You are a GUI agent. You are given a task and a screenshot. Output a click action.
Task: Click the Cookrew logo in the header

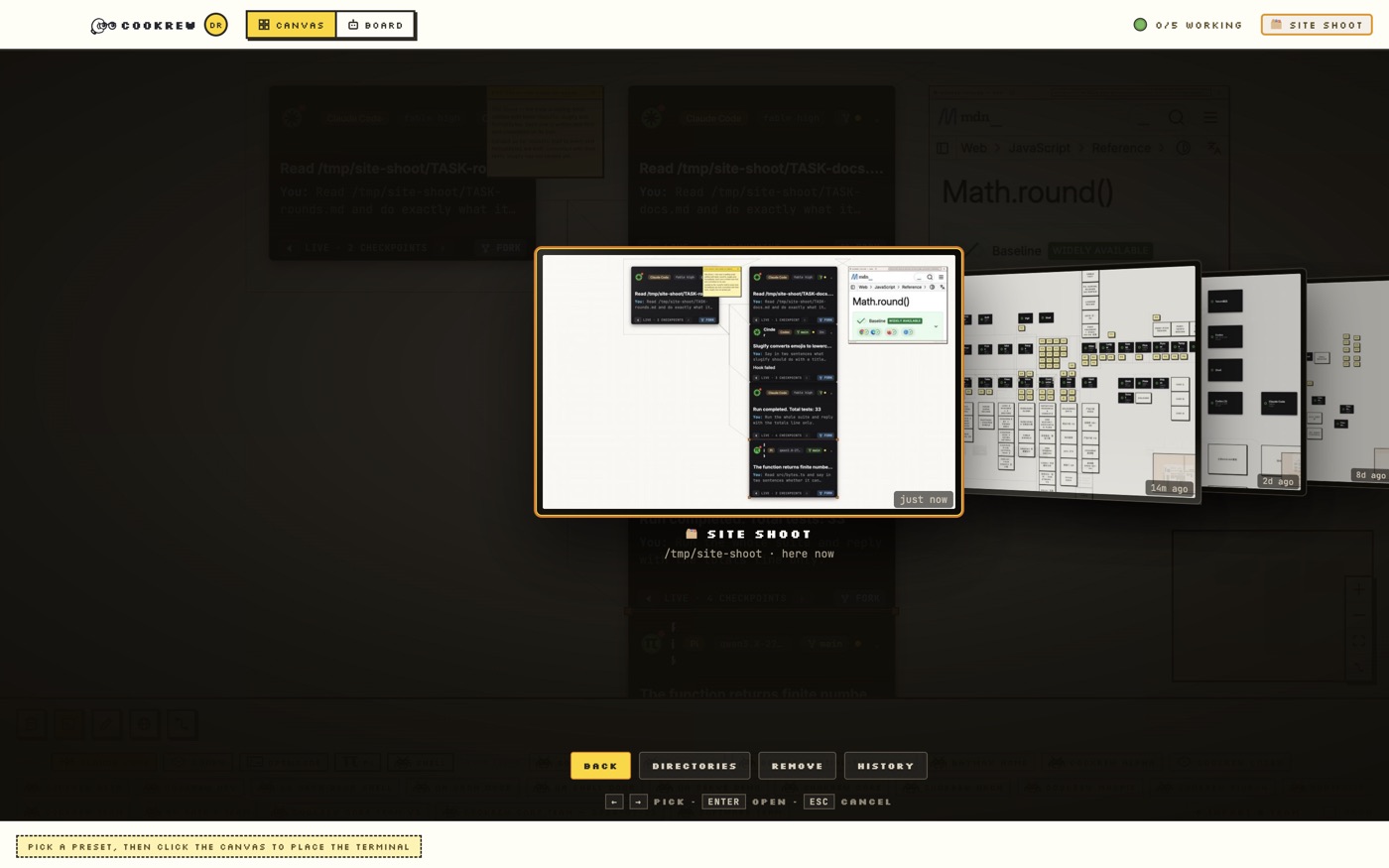pos(143,25)
